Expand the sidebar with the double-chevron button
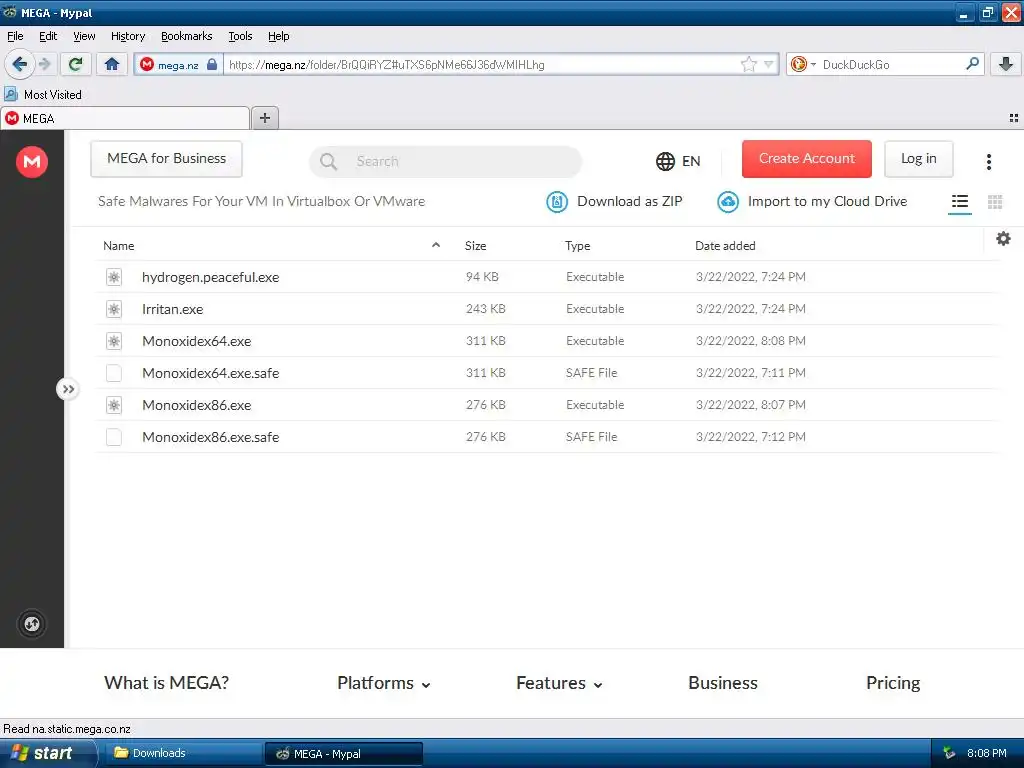Viewport: 1024px width, 768px height. (68, 389)
